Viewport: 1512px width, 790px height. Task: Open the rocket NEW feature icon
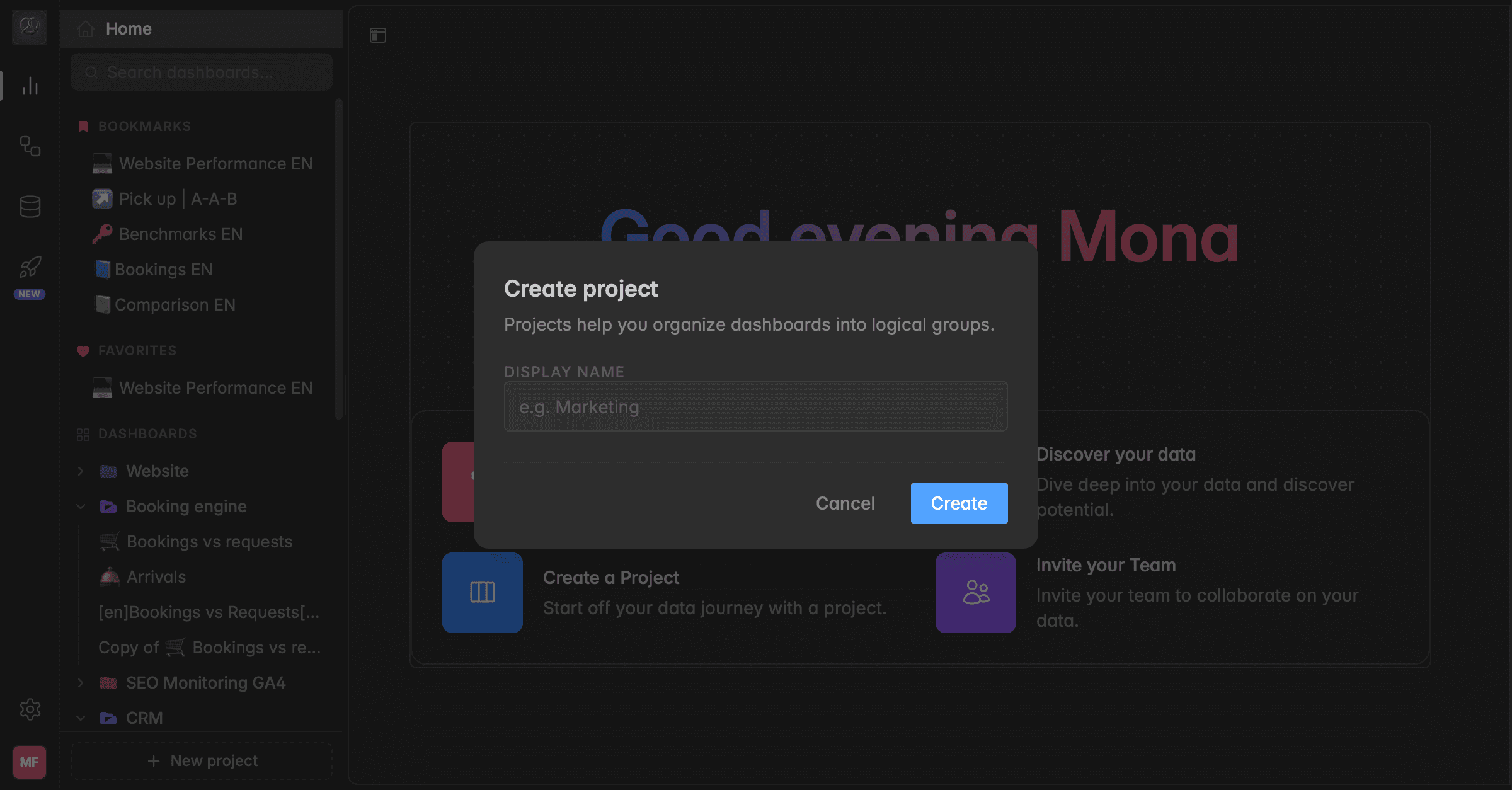point(30,267)
